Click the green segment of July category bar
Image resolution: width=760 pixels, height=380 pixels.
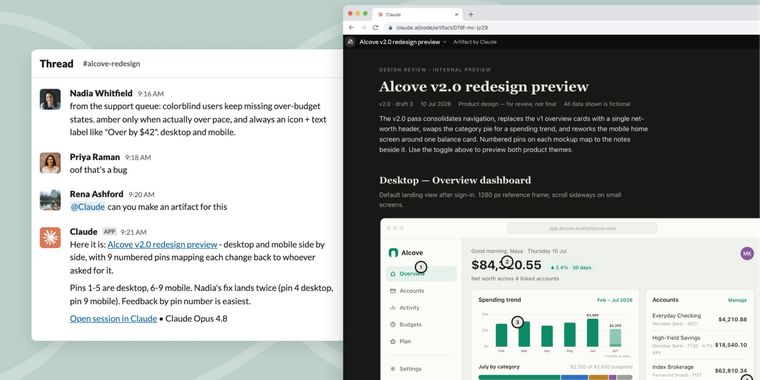click(x=519, y=377)
